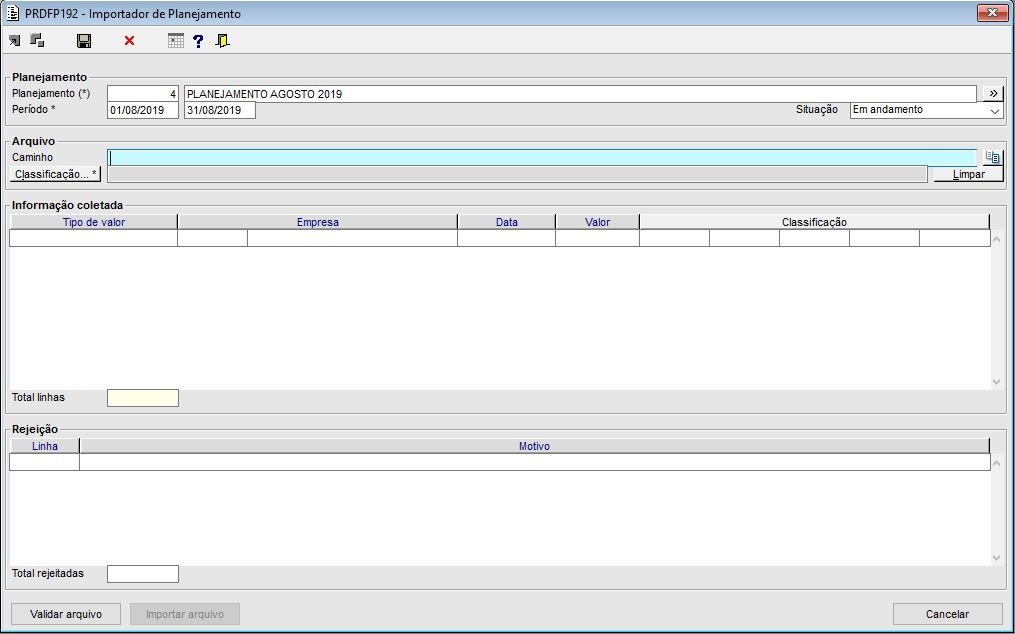Click the Data column header

click(x=506, y=222)
